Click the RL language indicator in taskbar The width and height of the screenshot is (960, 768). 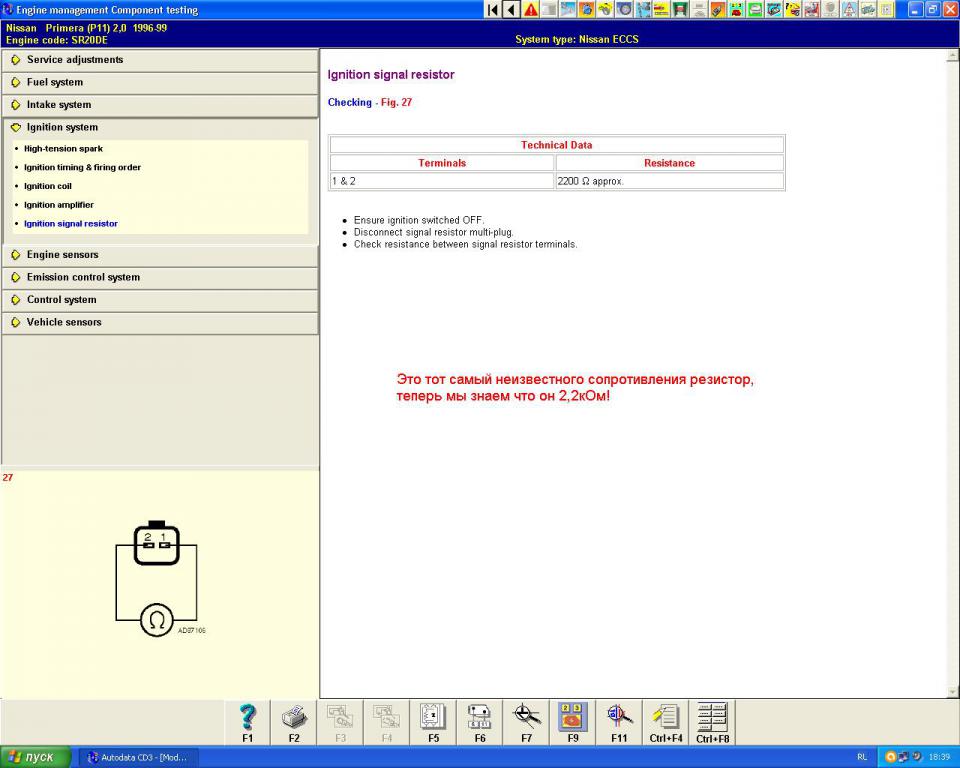pyautogui.click(x=862, y=758)
